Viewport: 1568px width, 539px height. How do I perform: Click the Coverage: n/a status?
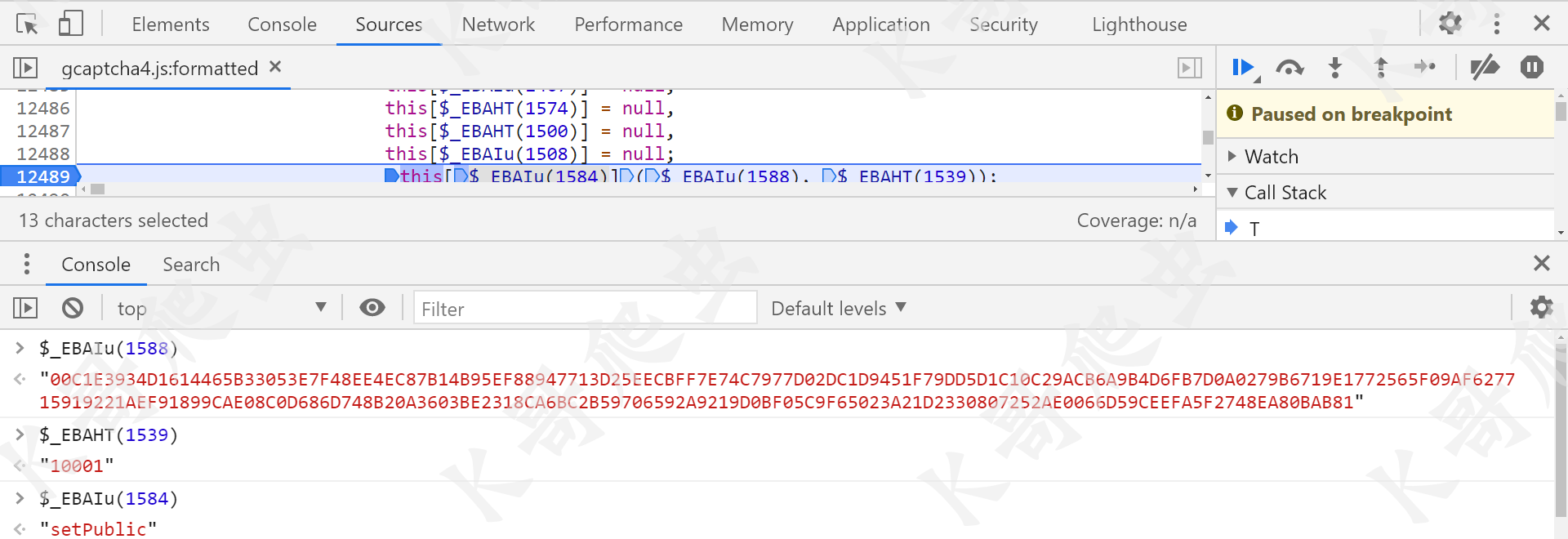pos(1136,220)
